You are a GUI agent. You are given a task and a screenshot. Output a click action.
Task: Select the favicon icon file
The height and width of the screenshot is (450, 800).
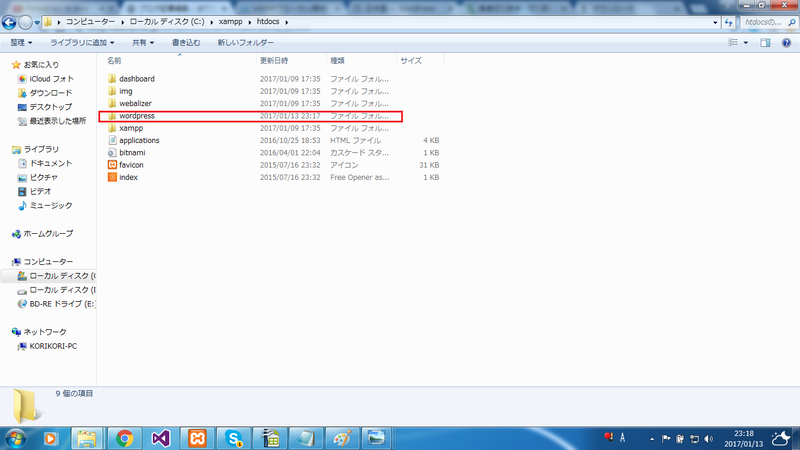(112, 165)
